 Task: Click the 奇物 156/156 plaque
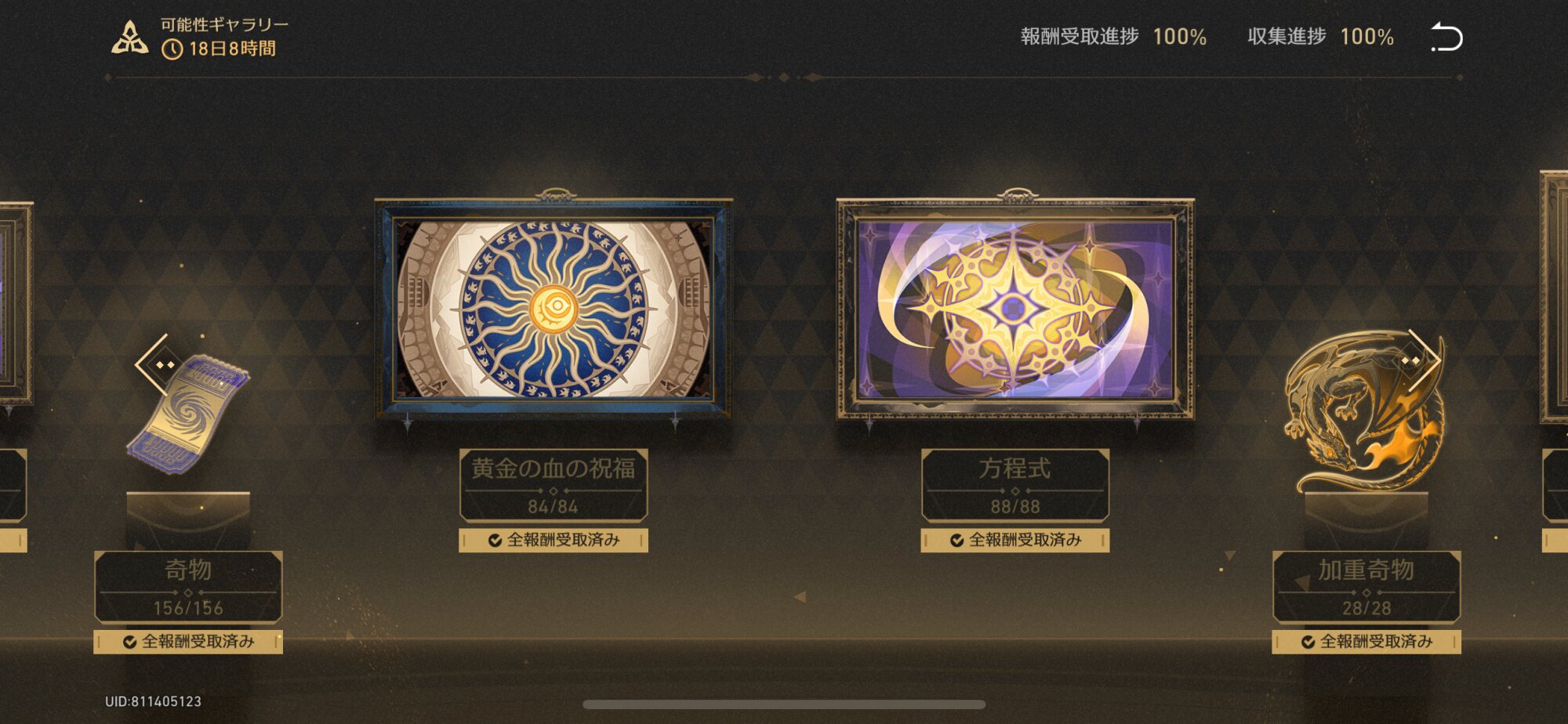coord(188,587)
